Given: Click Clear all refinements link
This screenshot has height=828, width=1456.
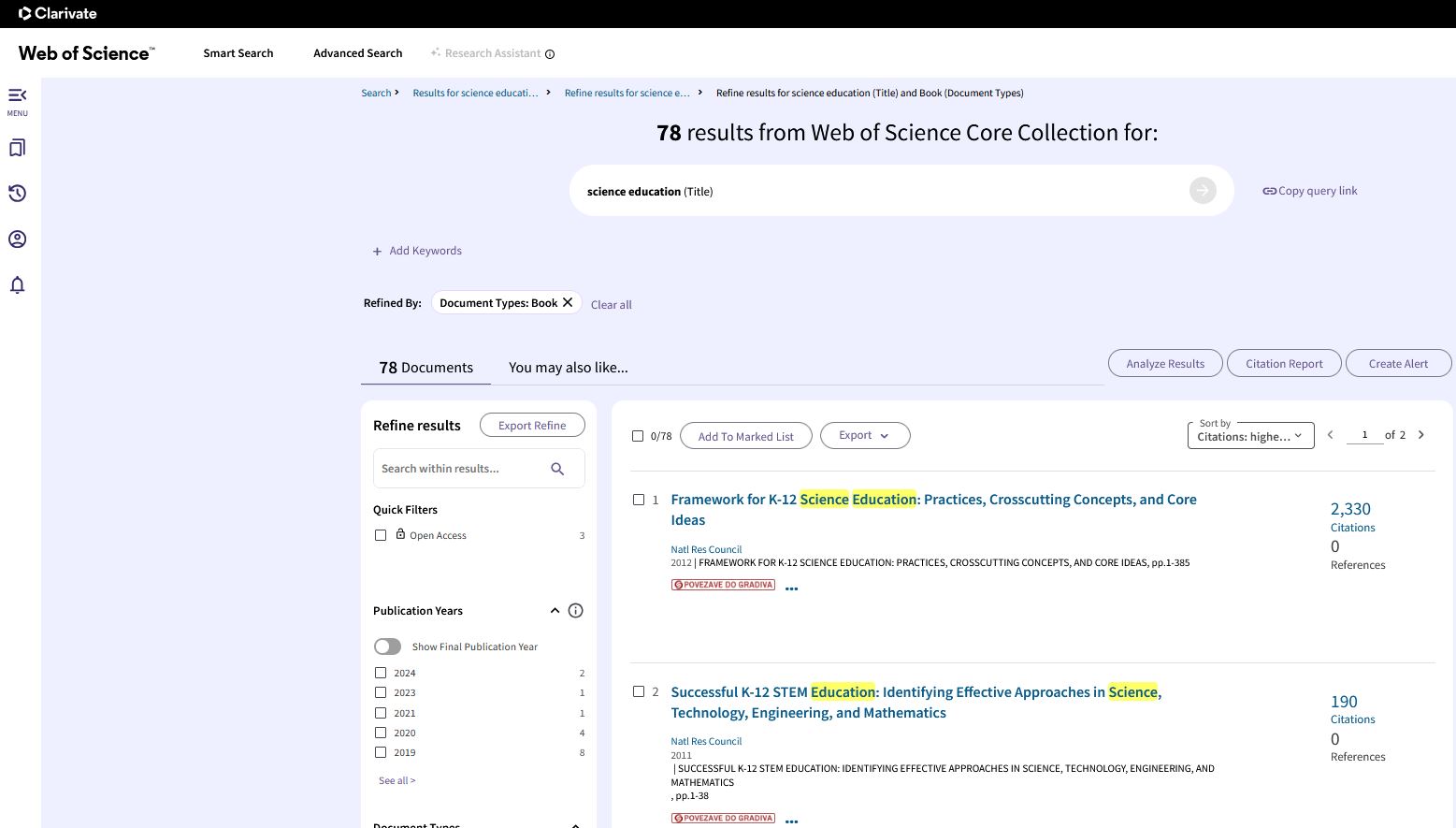Looking at the screenshot, I should pos(612,304).
